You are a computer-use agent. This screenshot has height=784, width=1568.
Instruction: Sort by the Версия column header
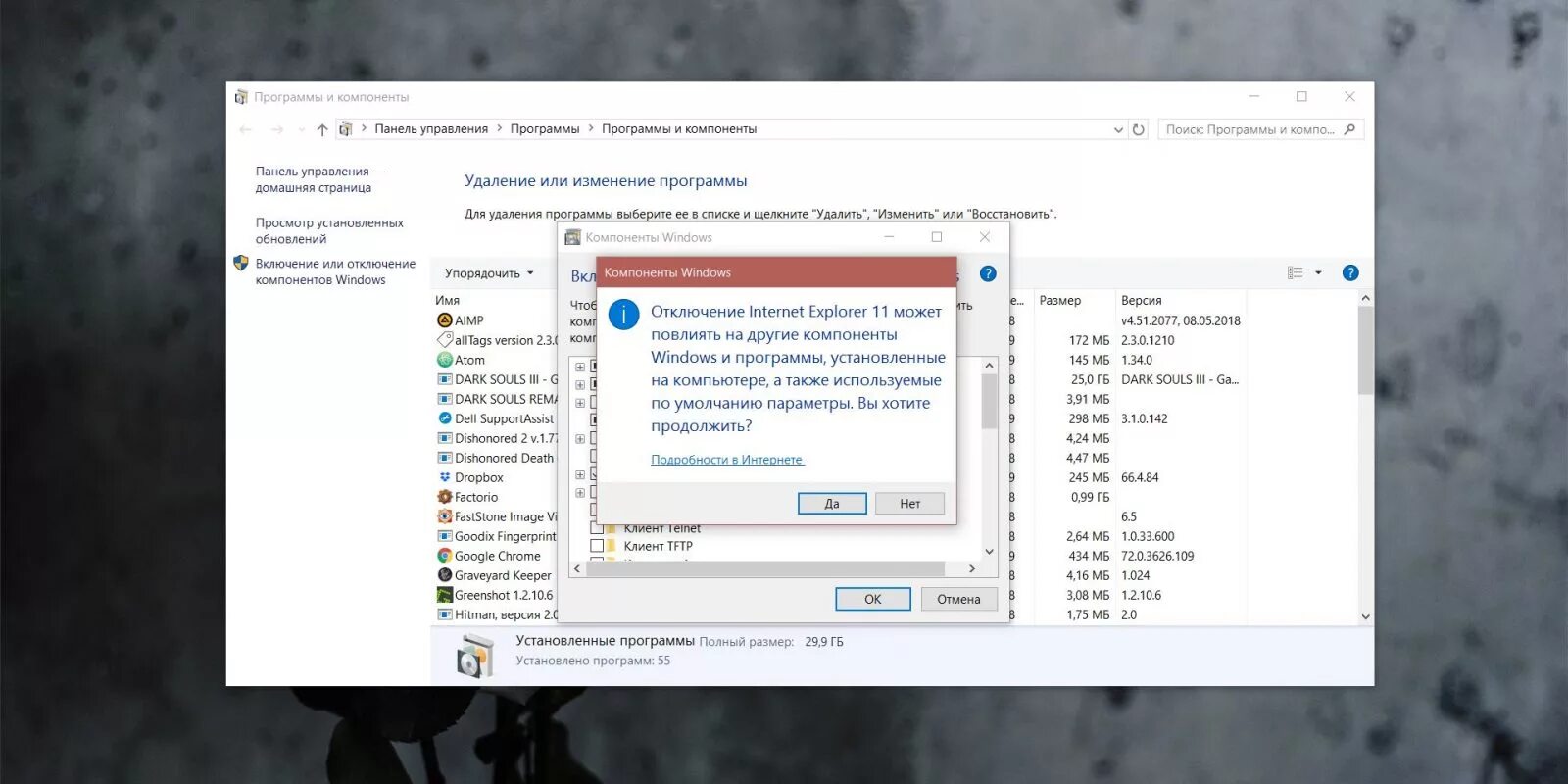click(1142, 301)
